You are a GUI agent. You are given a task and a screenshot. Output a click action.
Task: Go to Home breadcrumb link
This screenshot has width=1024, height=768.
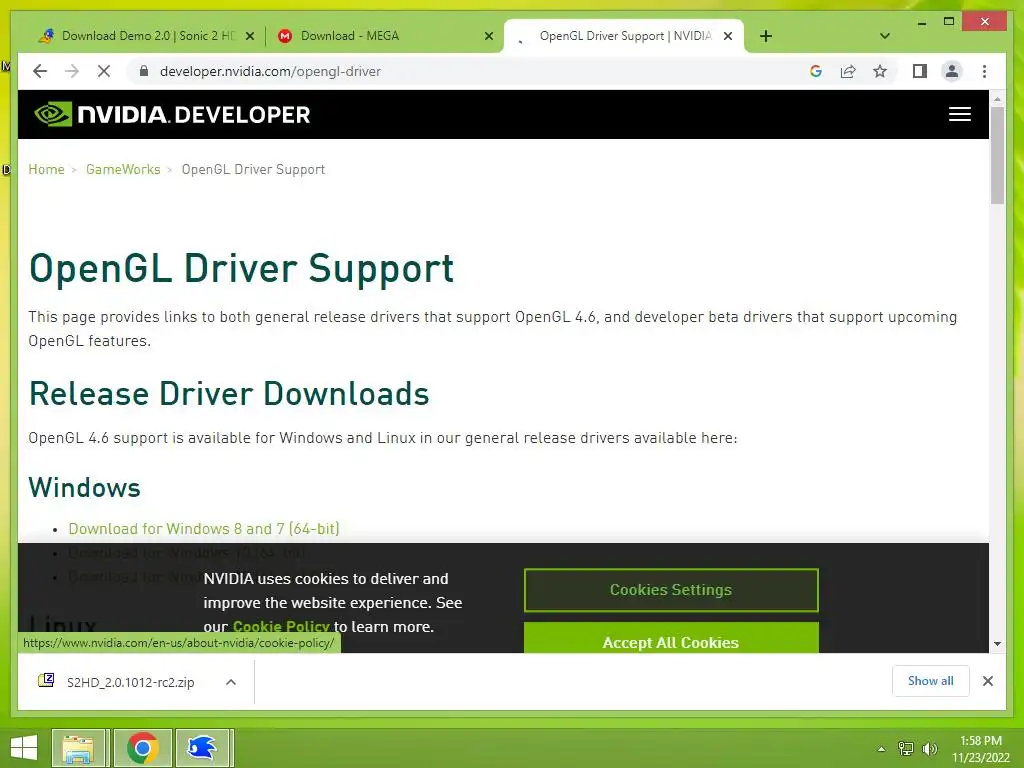[x=46, y=169]
